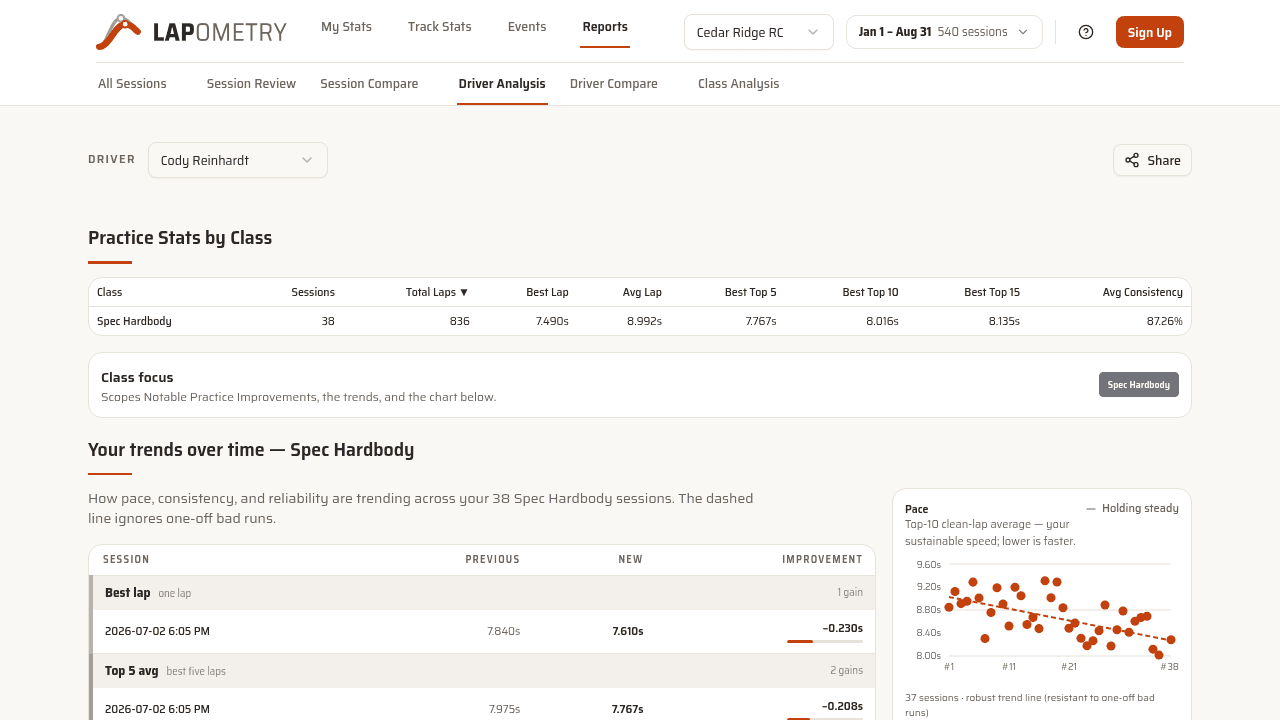1280x720 pixels.
Task: Select the Driver Analysis tab
Action: tap(502, 84)
